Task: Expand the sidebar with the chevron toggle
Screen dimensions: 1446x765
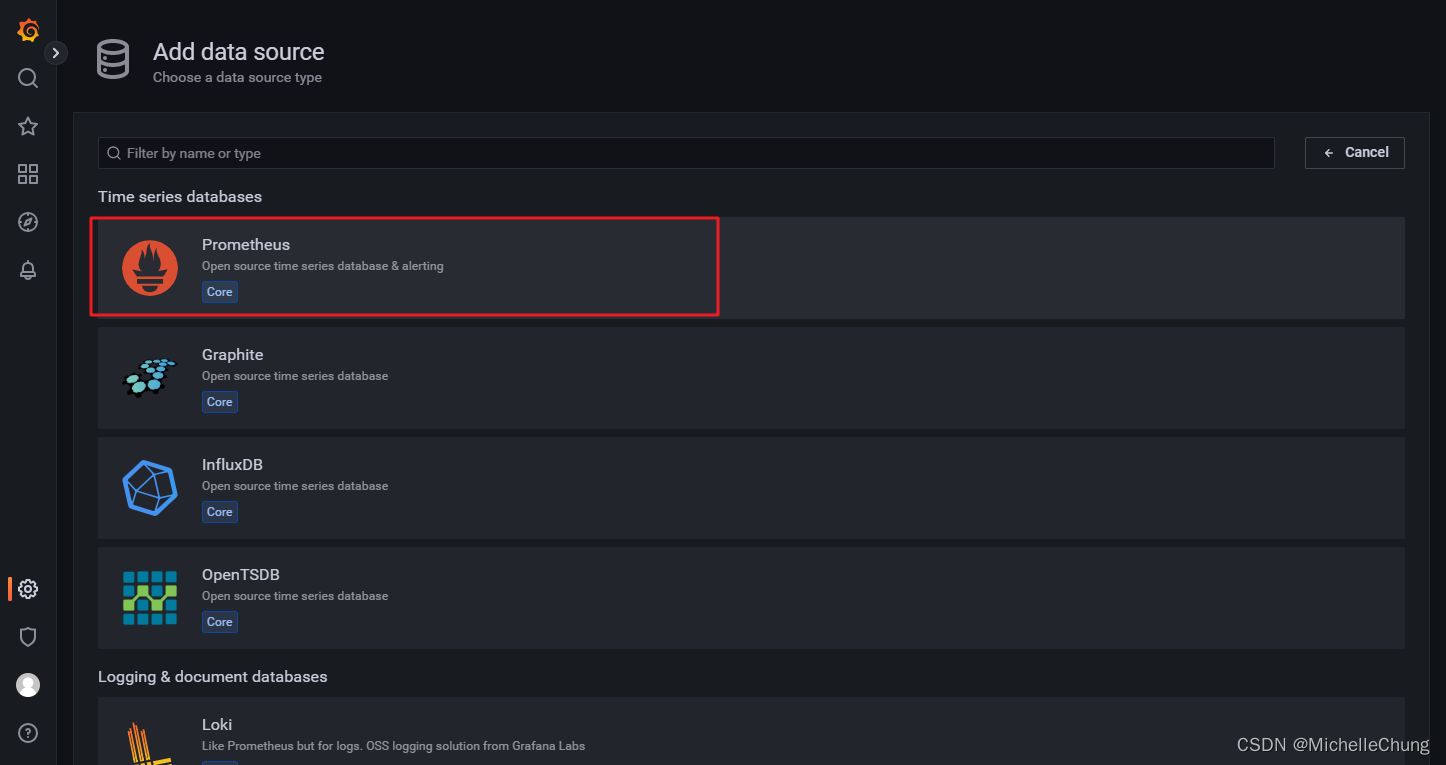Action: (56, 53)
